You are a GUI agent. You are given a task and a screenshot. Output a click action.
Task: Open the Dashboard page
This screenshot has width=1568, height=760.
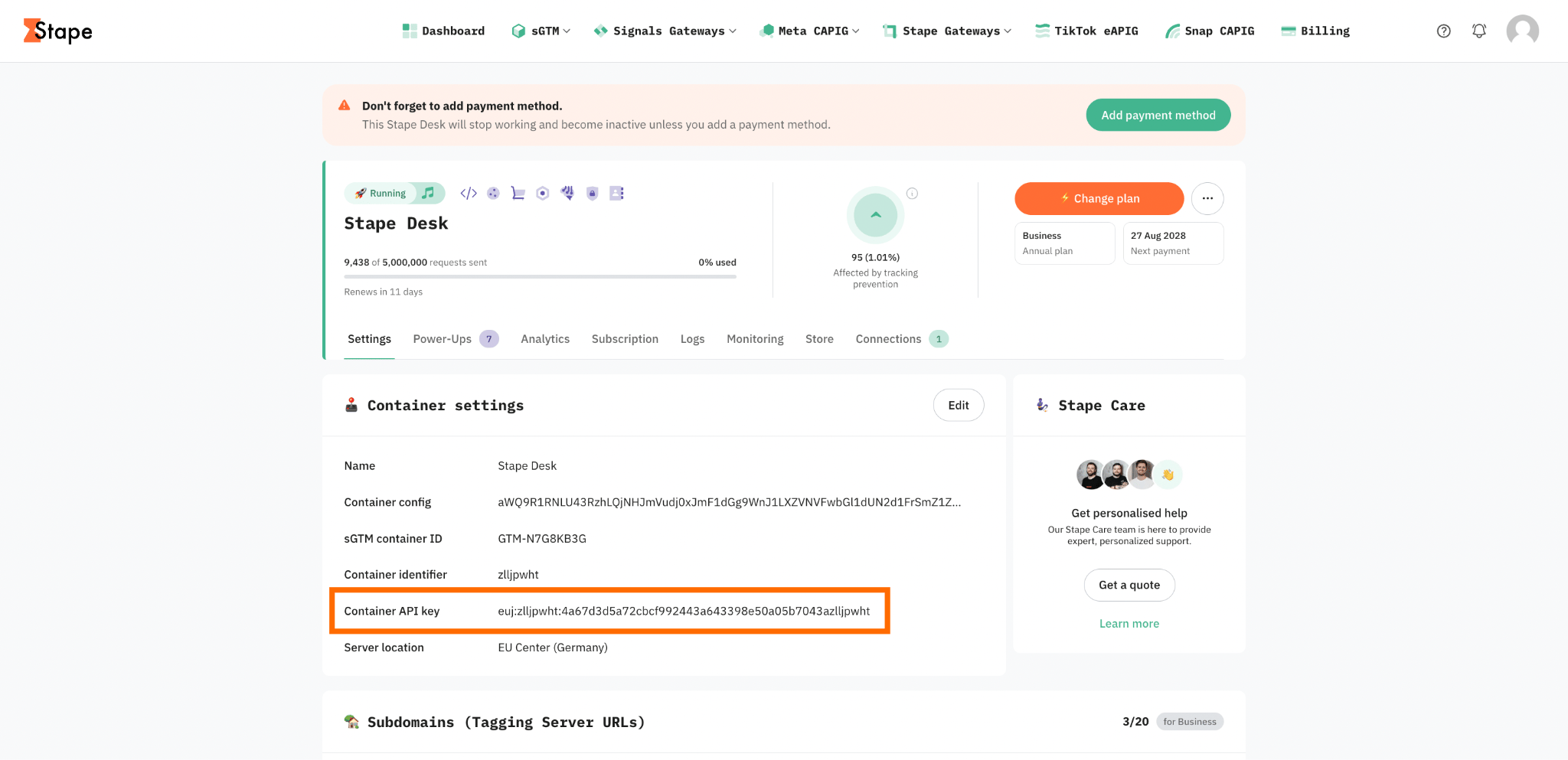443,31
